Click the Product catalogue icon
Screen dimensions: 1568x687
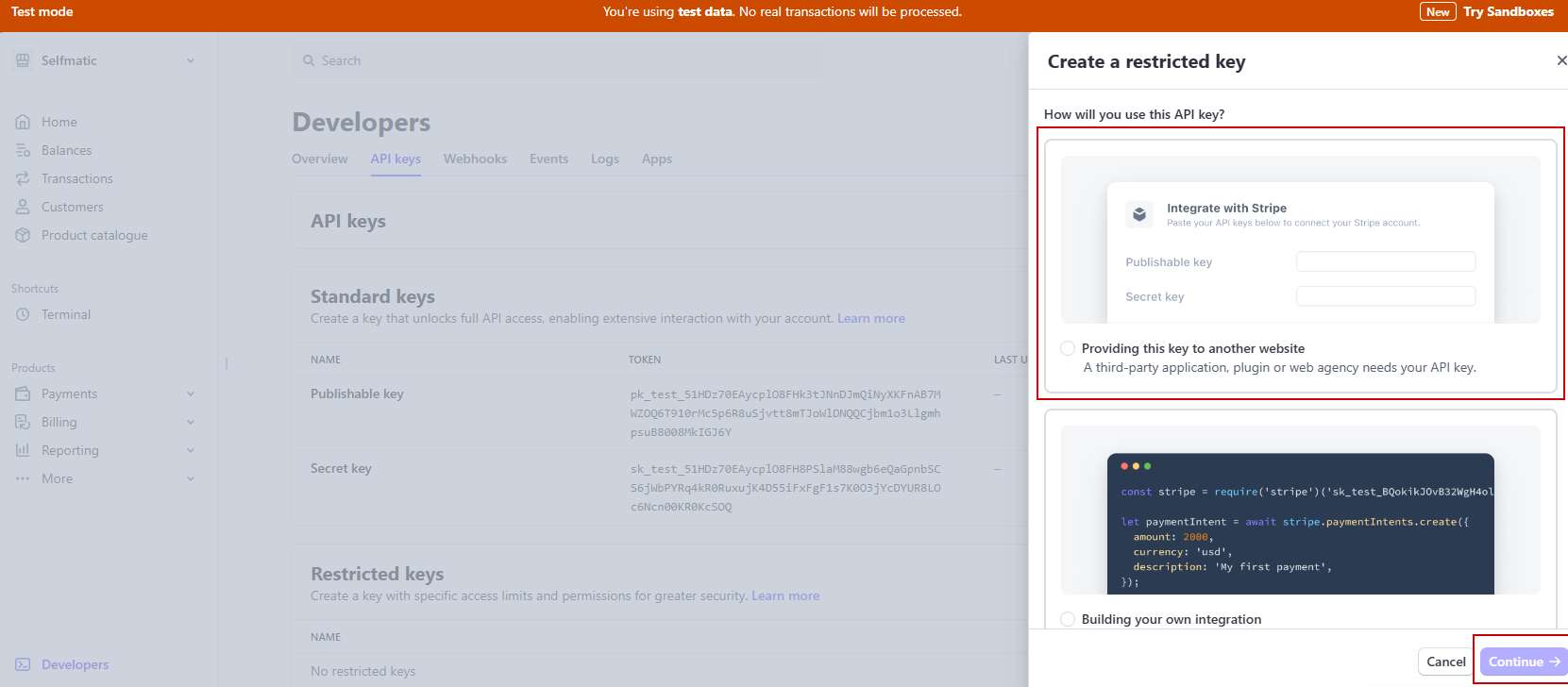[x=23, y=235]
